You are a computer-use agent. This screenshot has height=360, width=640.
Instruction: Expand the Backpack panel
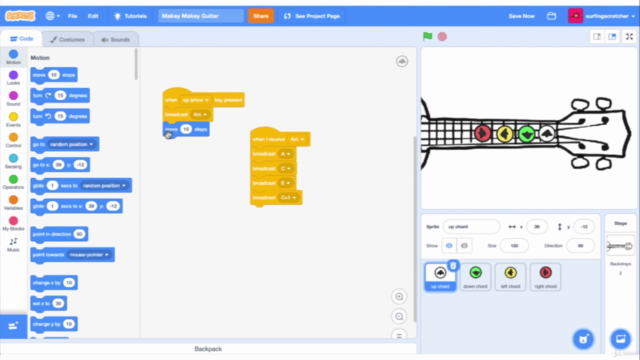tap(208, 349)
